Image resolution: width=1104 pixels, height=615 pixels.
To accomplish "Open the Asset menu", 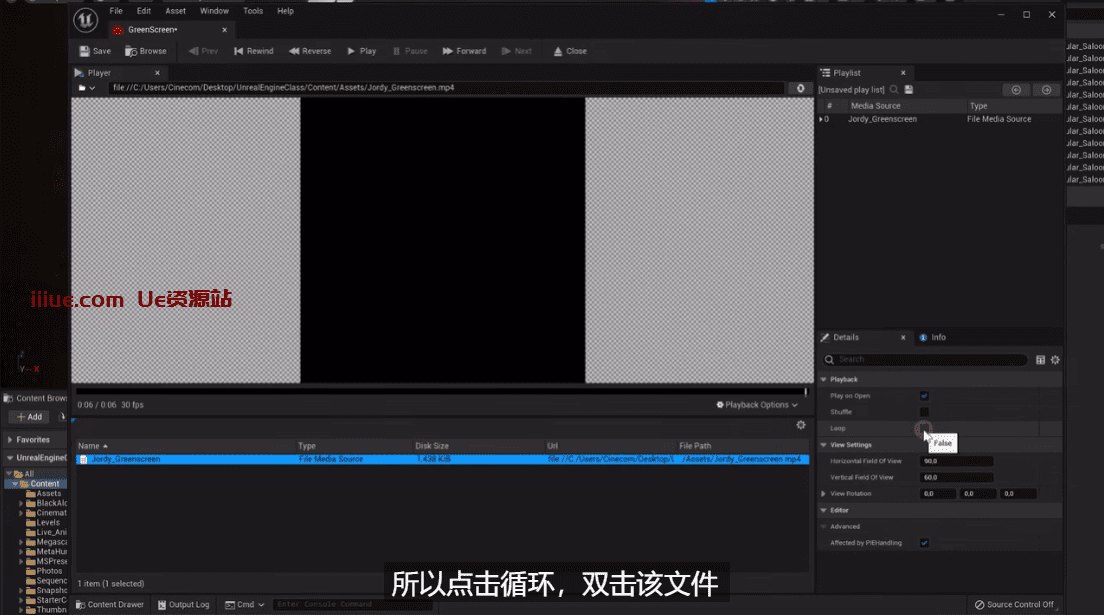I will tap(175, 11).
